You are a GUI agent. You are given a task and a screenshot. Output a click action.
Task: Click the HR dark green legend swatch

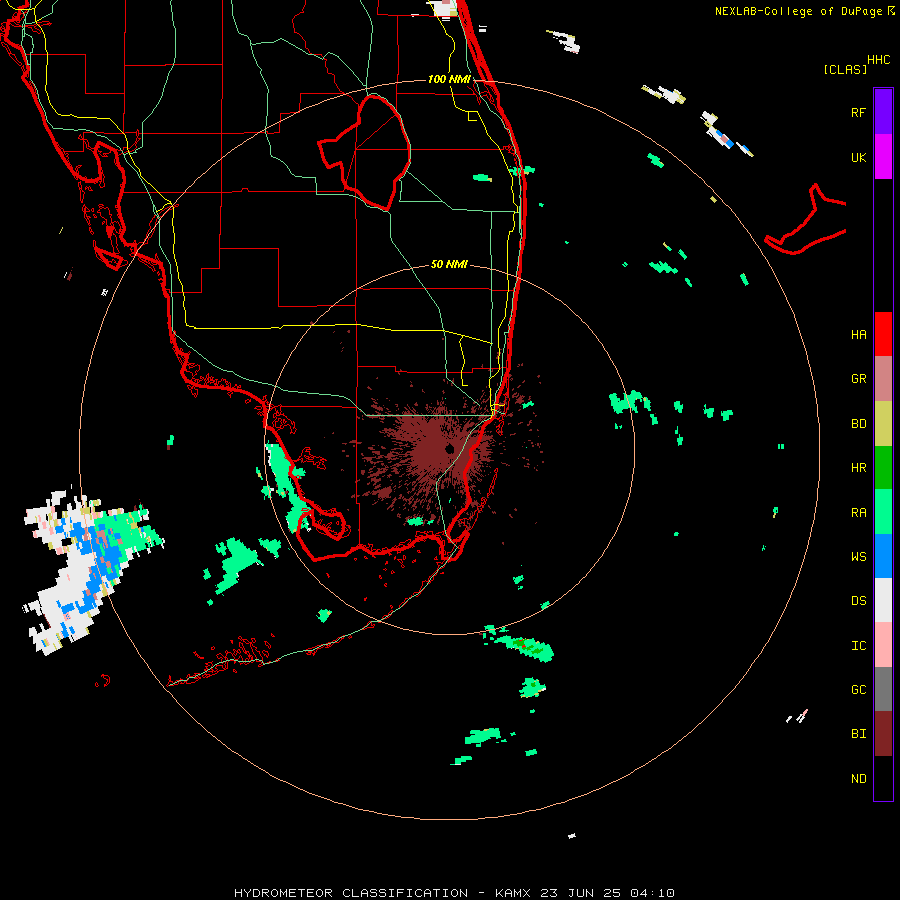pos(883,468)
